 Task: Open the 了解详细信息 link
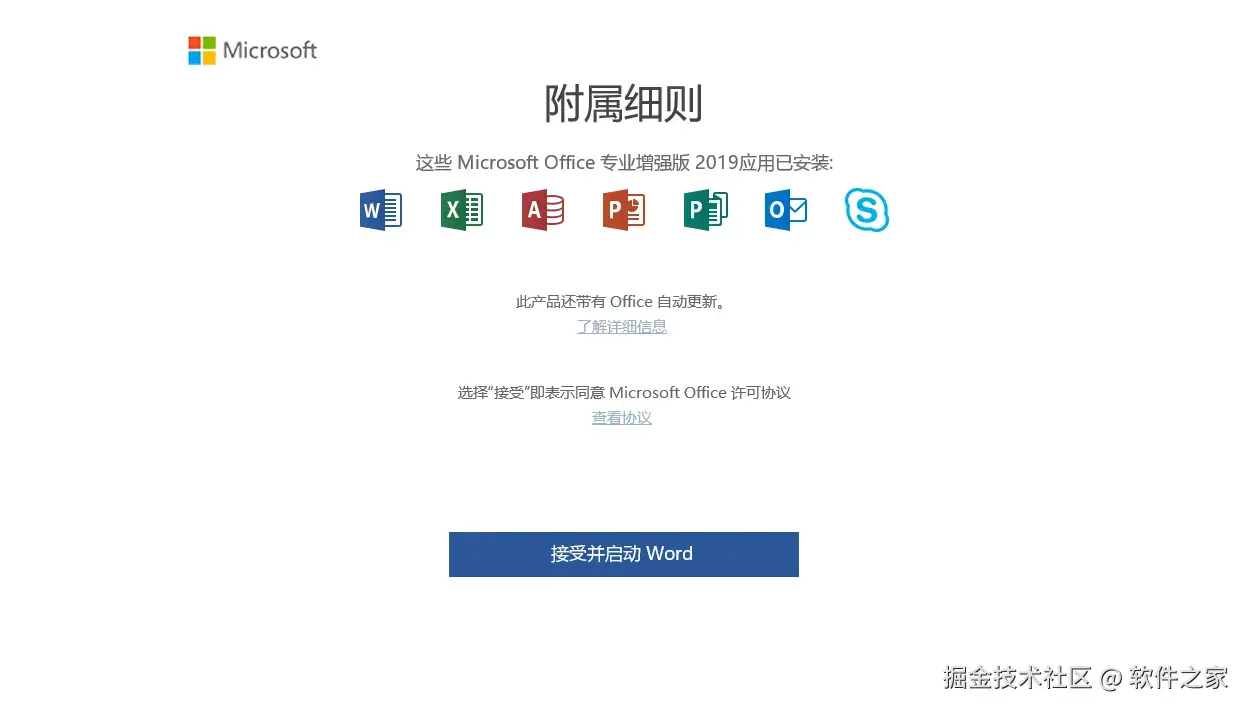pos(622,326)
